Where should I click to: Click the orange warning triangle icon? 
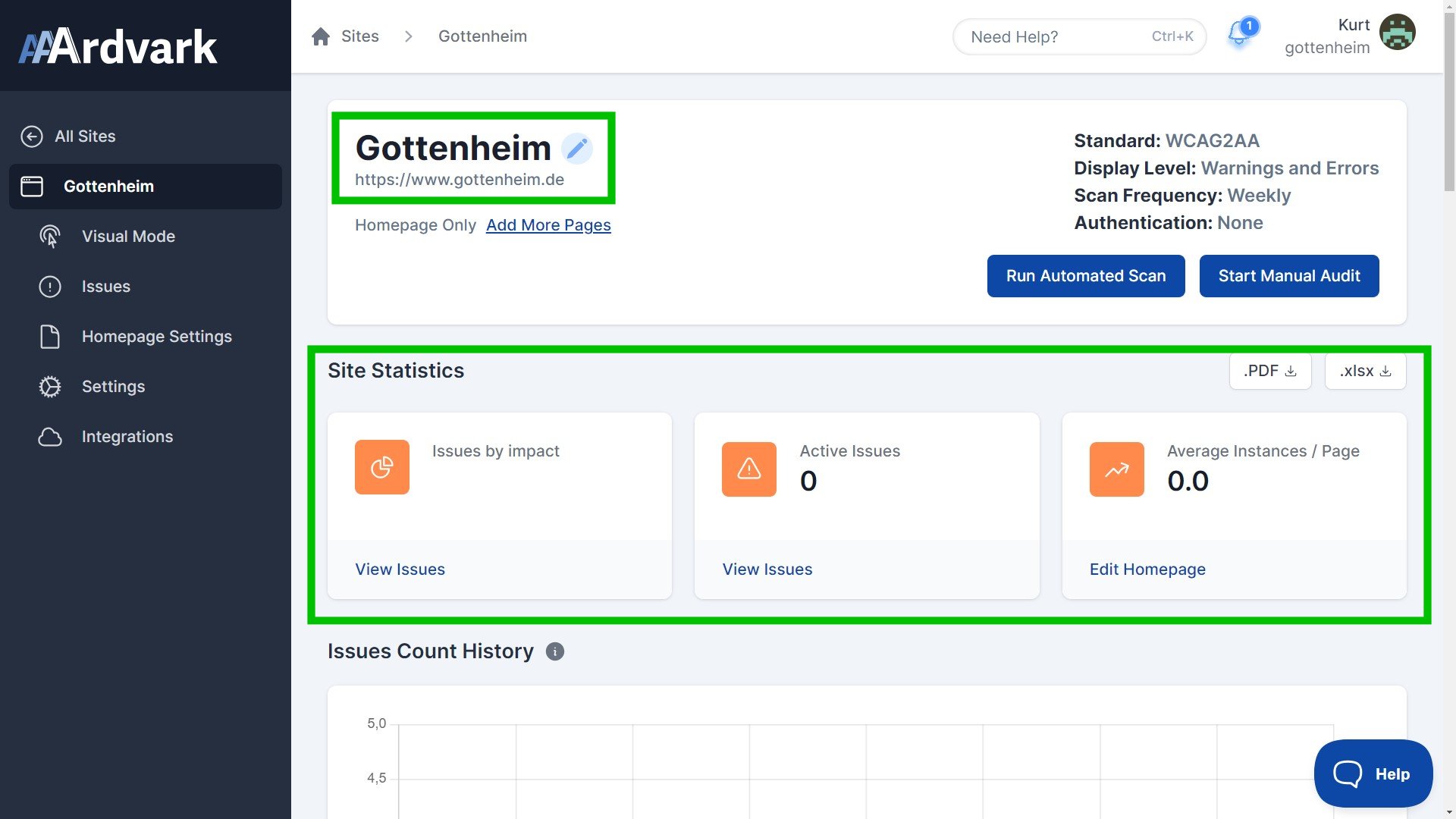[x=748, y=469]
